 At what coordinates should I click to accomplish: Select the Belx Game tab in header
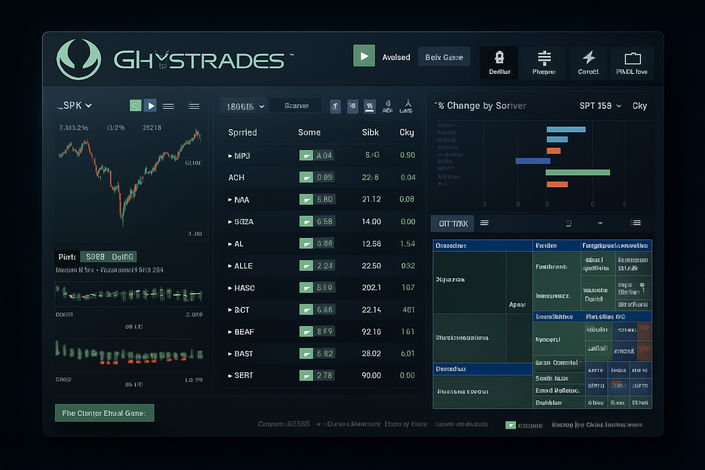(444, 57)
